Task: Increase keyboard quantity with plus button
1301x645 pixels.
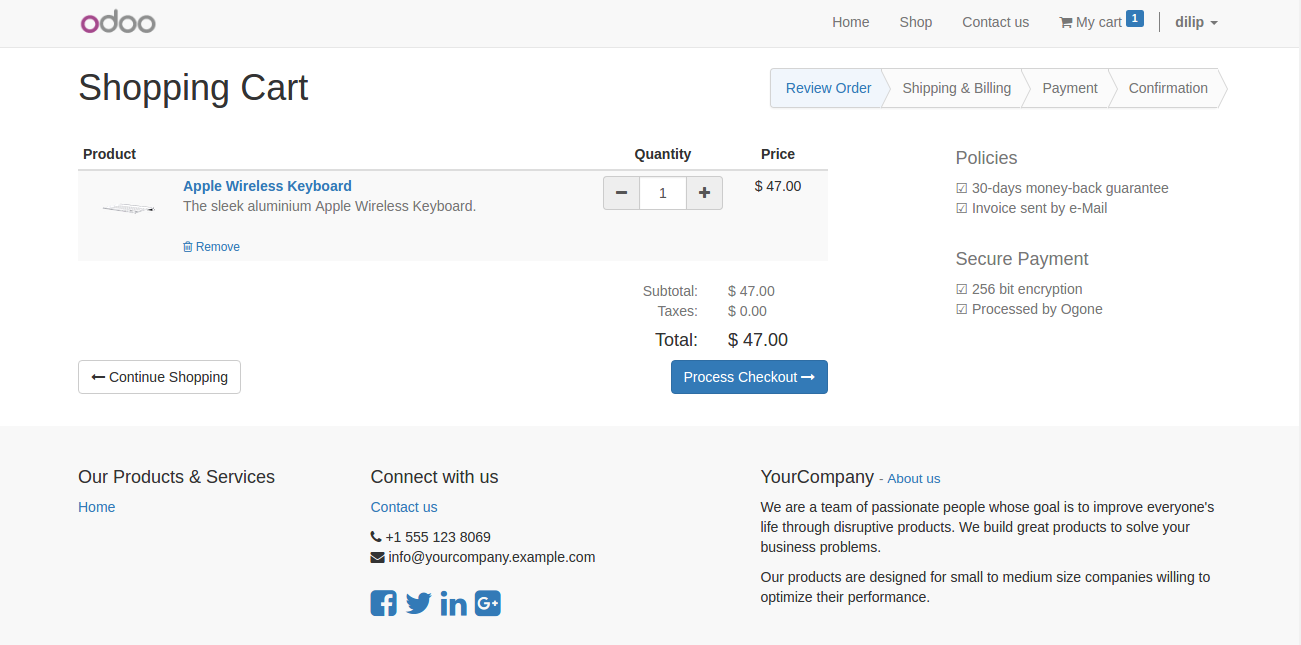Action: (704, 193)
